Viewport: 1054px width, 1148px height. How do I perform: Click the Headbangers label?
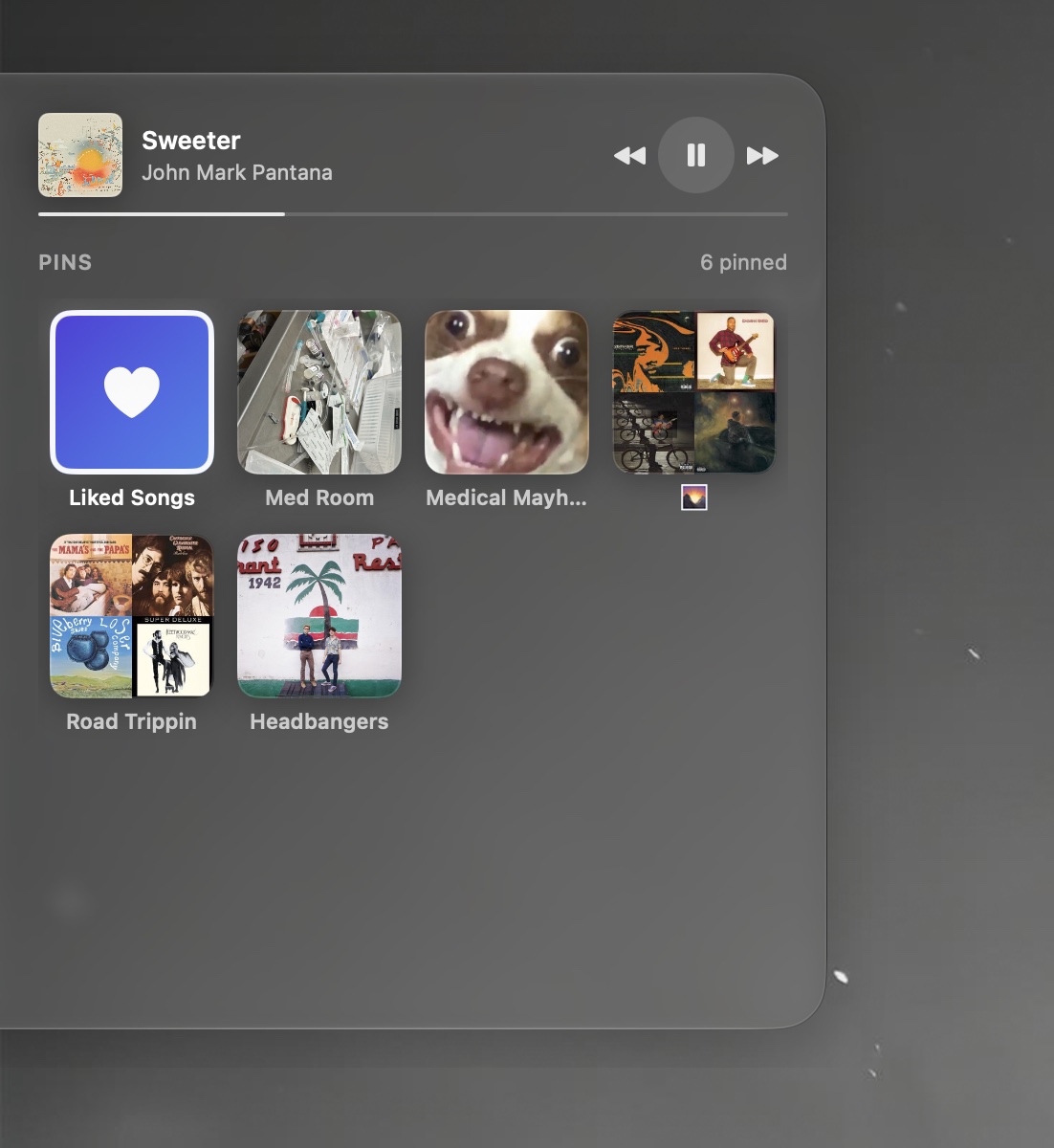point(319,721)
